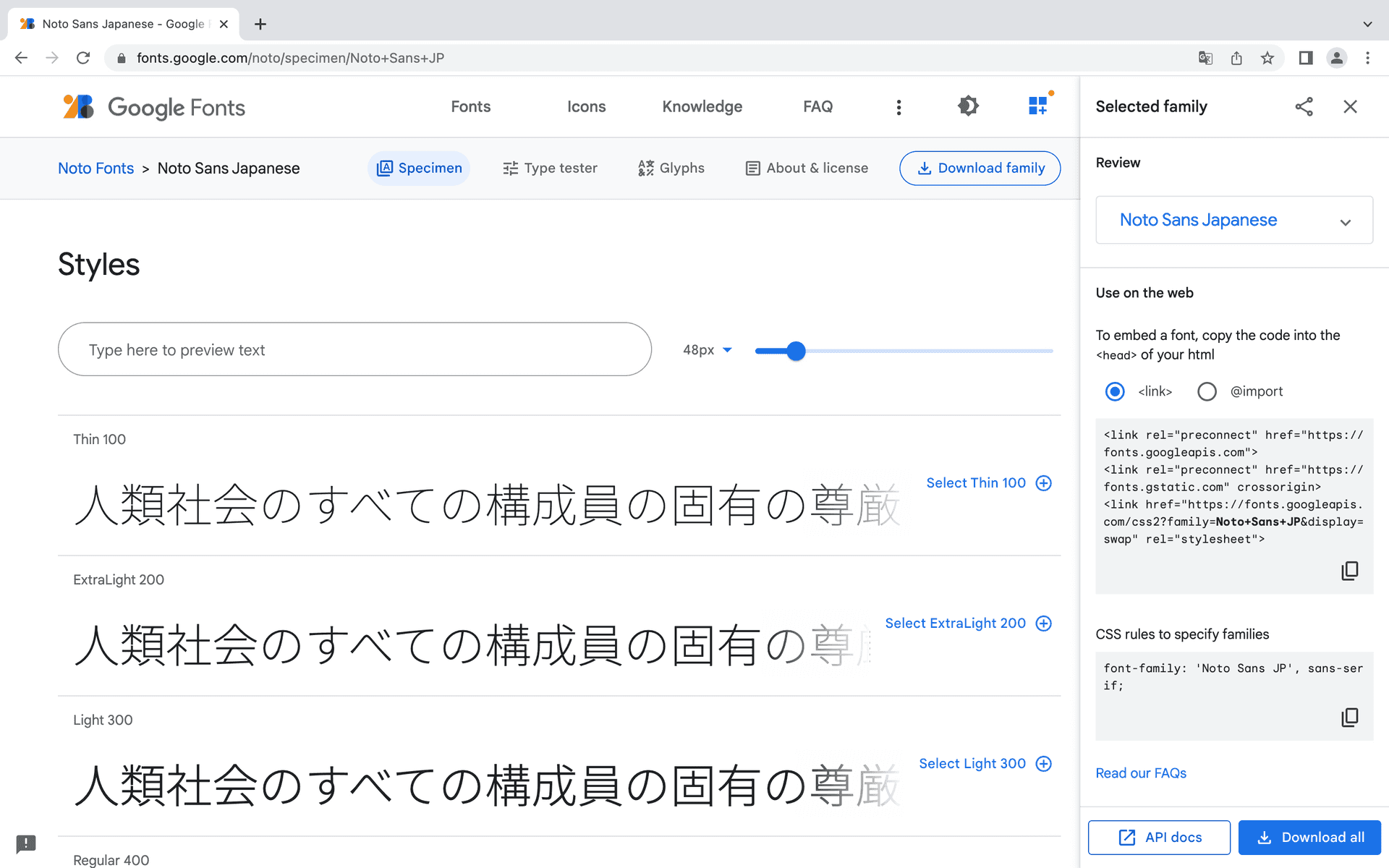Click the Light 300 sample text

[x=486, y=786]
